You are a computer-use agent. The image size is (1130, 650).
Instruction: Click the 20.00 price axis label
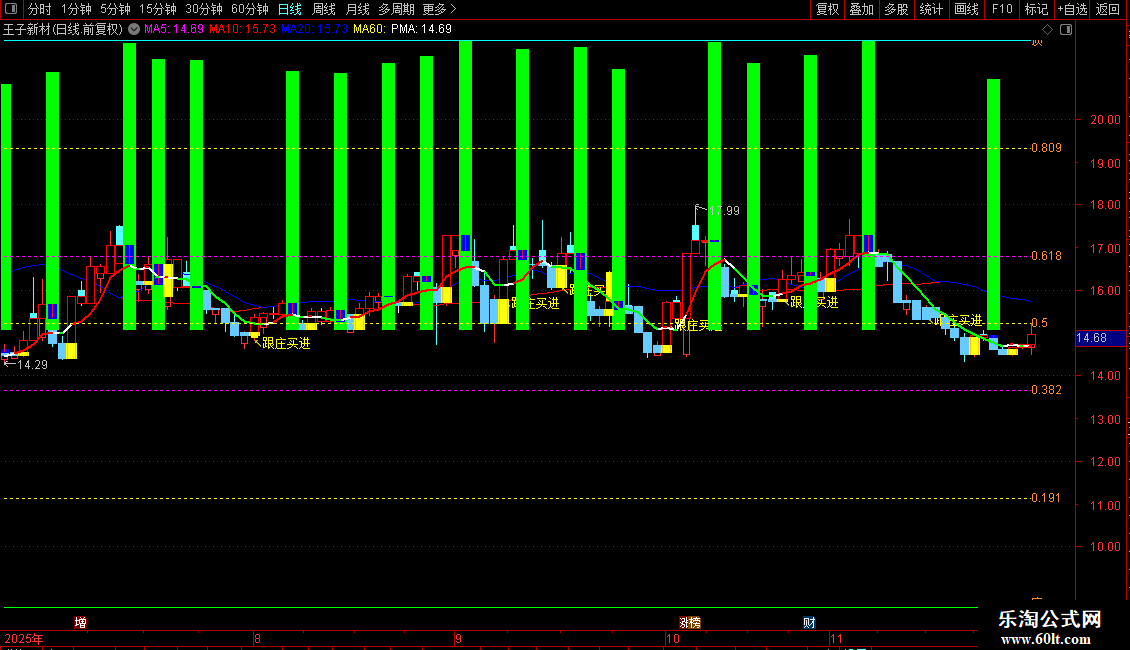(x=1105, y=120)
